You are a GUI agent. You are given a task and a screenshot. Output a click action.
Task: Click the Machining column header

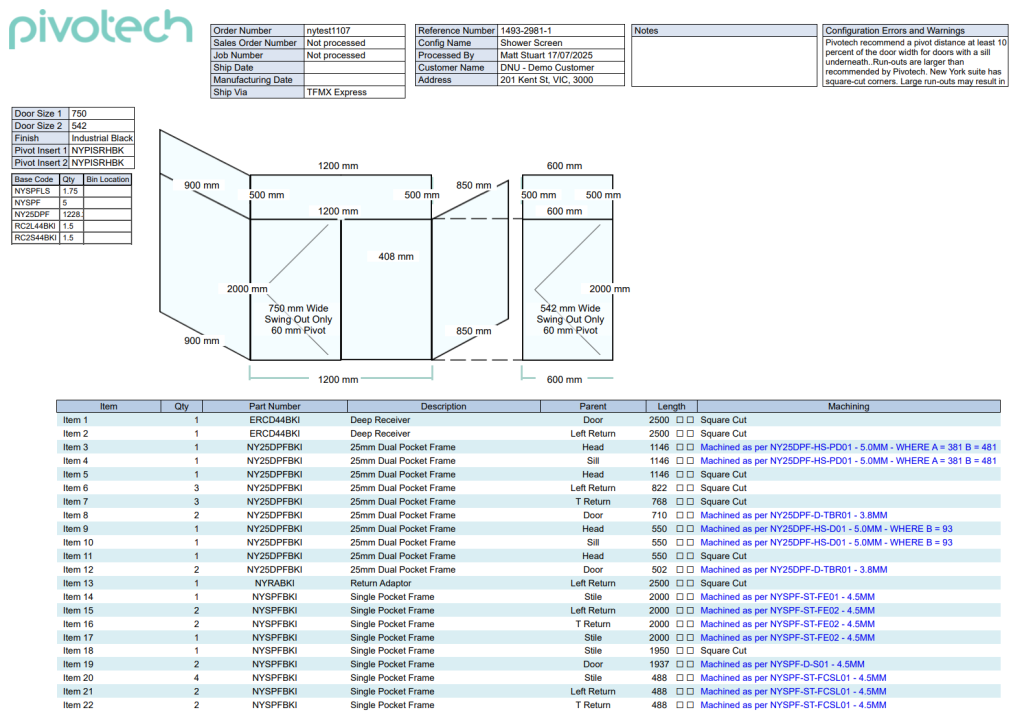[x=848, y=406]
